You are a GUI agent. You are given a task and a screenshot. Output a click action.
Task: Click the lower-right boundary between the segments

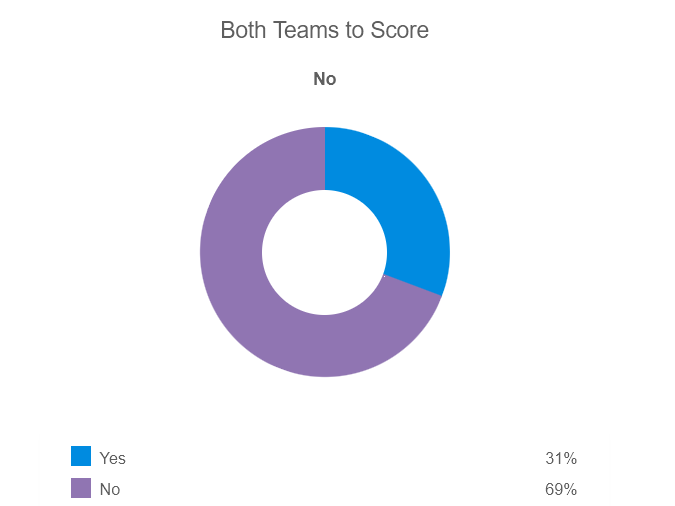point(412,285)
